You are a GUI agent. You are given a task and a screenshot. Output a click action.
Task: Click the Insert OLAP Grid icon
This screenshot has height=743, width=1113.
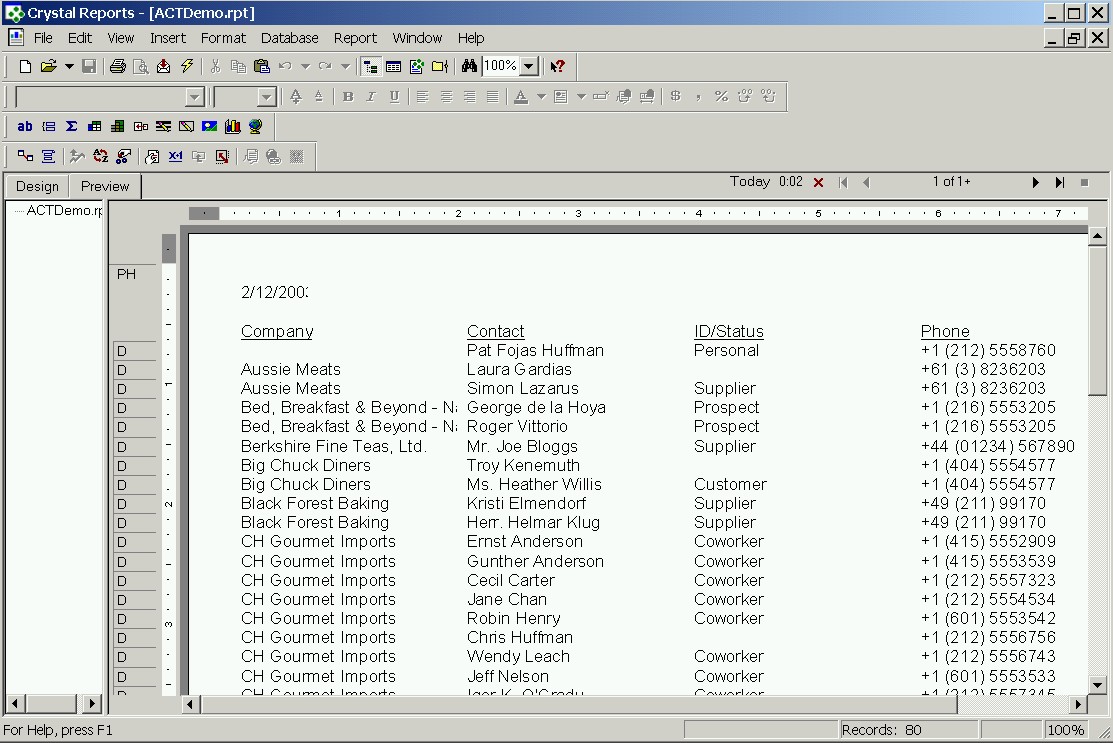tap(117, 126)
